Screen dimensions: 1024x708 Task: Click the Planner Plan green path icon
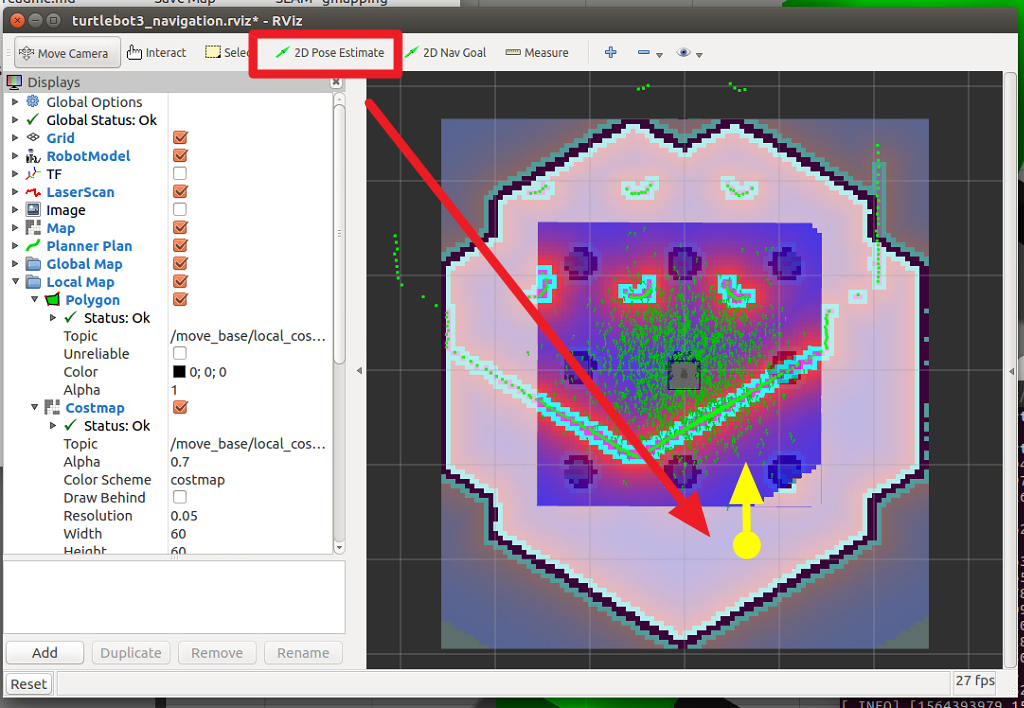[x=33, y=246]
